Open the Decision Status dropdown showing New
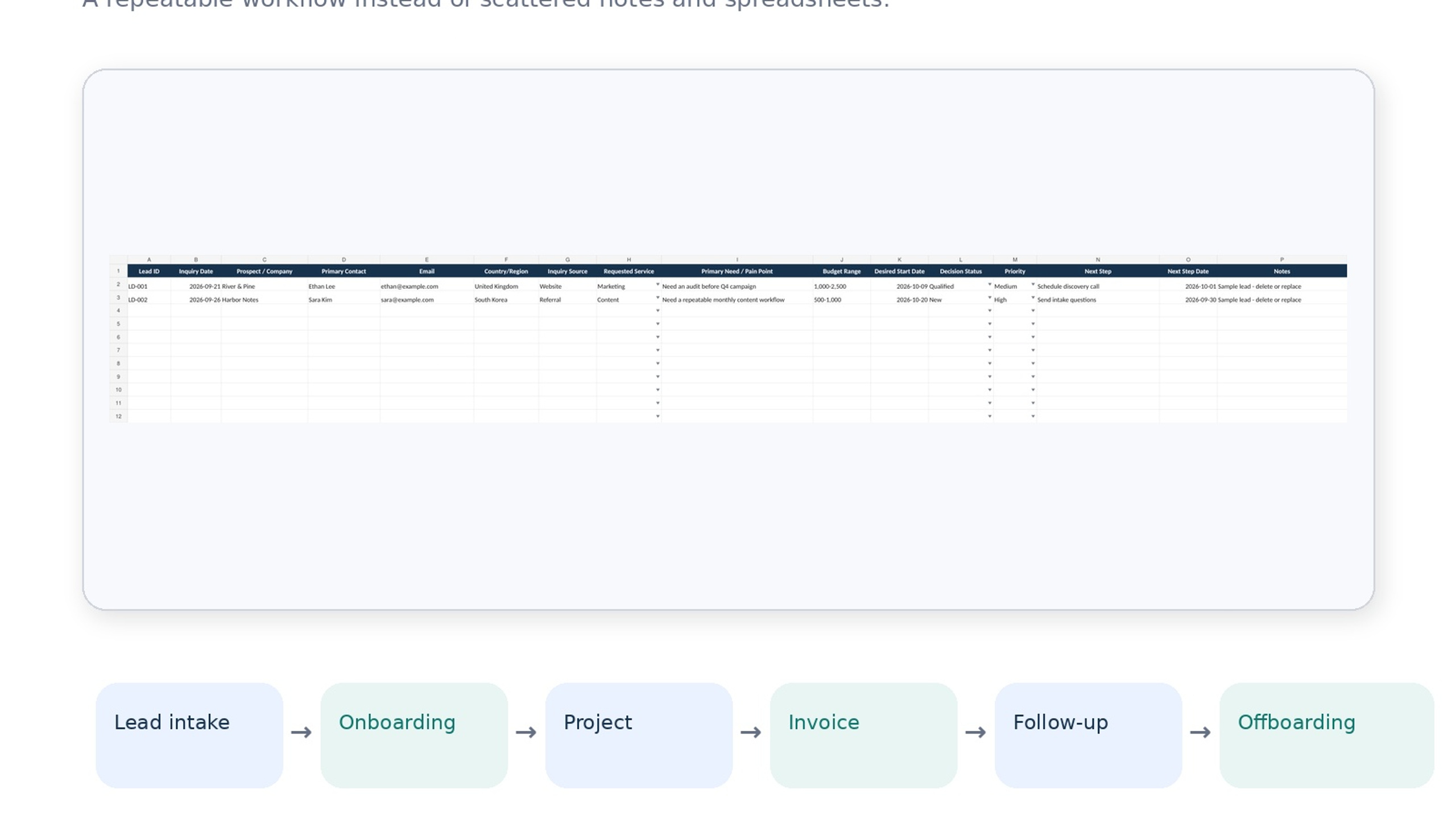1456x819 pixels. point(990,297)
